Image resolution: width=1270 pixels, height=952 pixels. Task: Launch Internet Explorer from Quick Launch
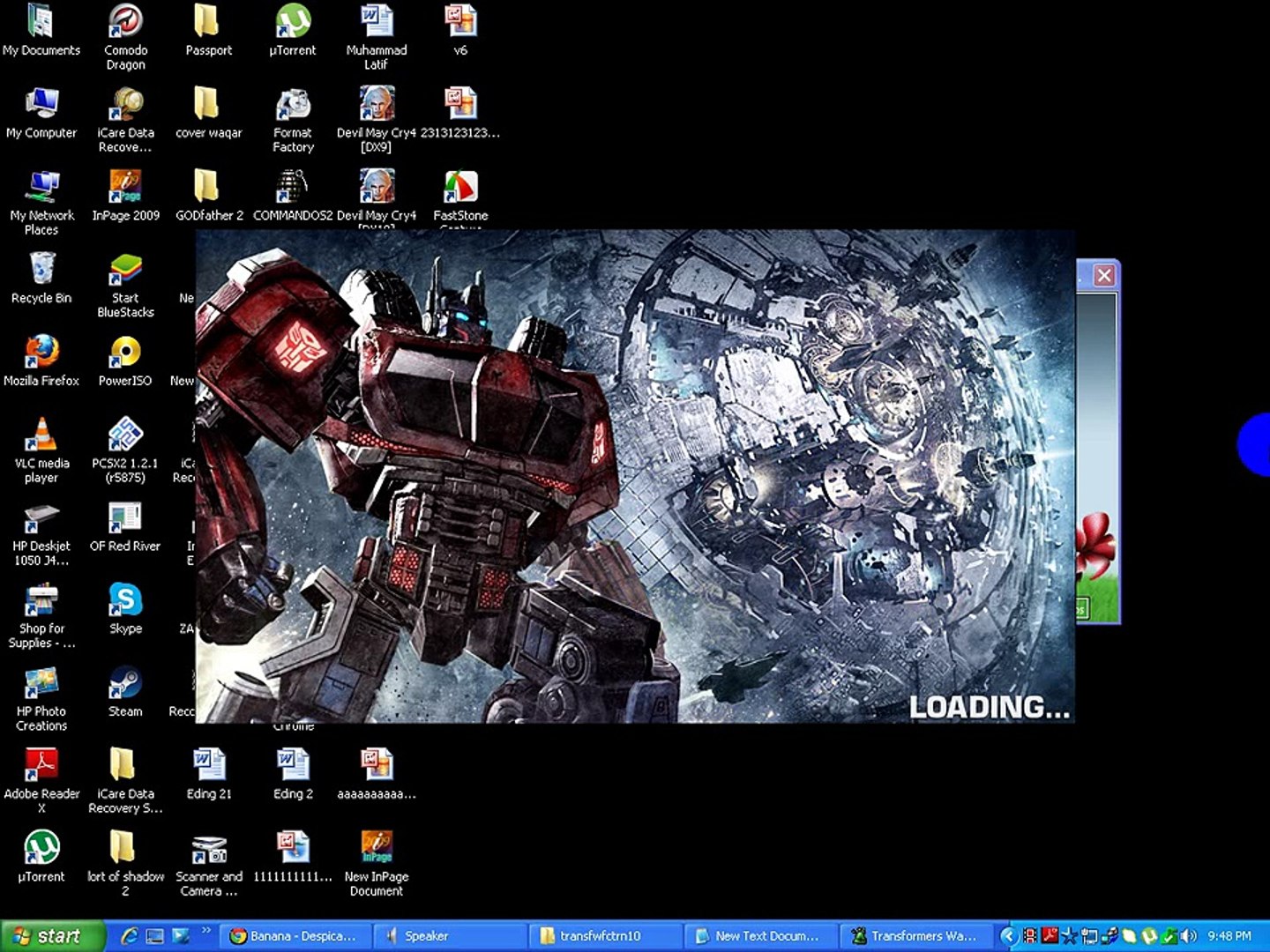click(129, 936)
